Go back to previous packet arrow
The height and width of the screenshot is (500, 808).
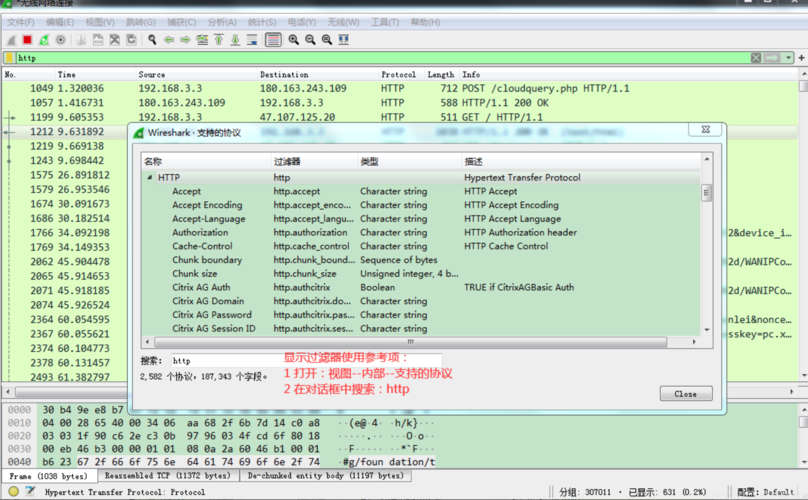[169, 40]
